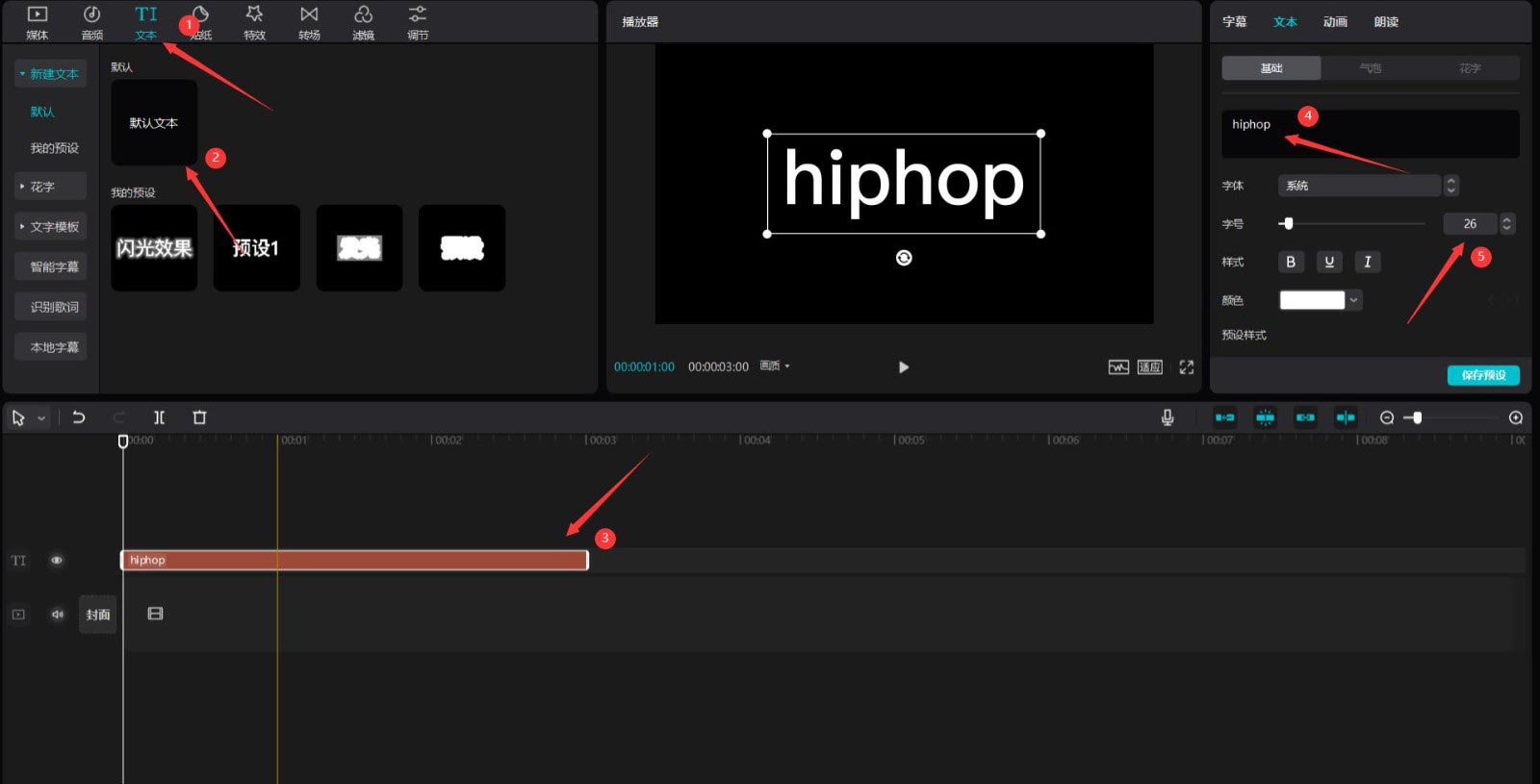
Task: Split the clip at the playhead
Action: (x=160, y=417)
